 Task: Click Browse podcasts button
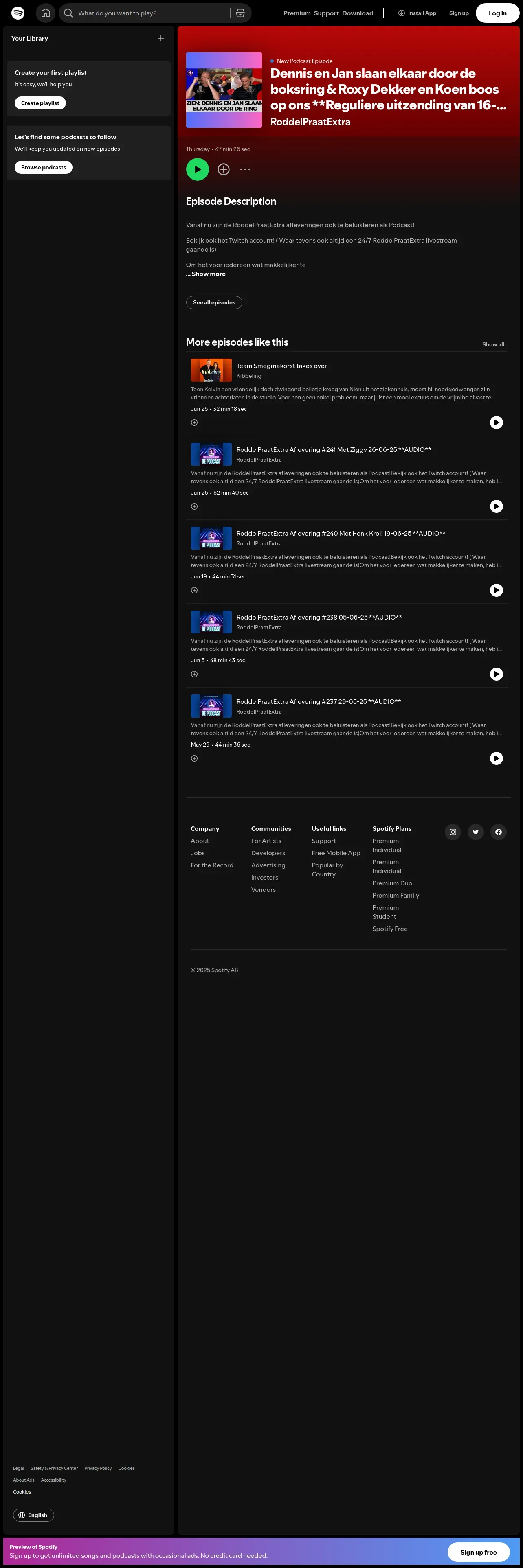pos(43,167)
